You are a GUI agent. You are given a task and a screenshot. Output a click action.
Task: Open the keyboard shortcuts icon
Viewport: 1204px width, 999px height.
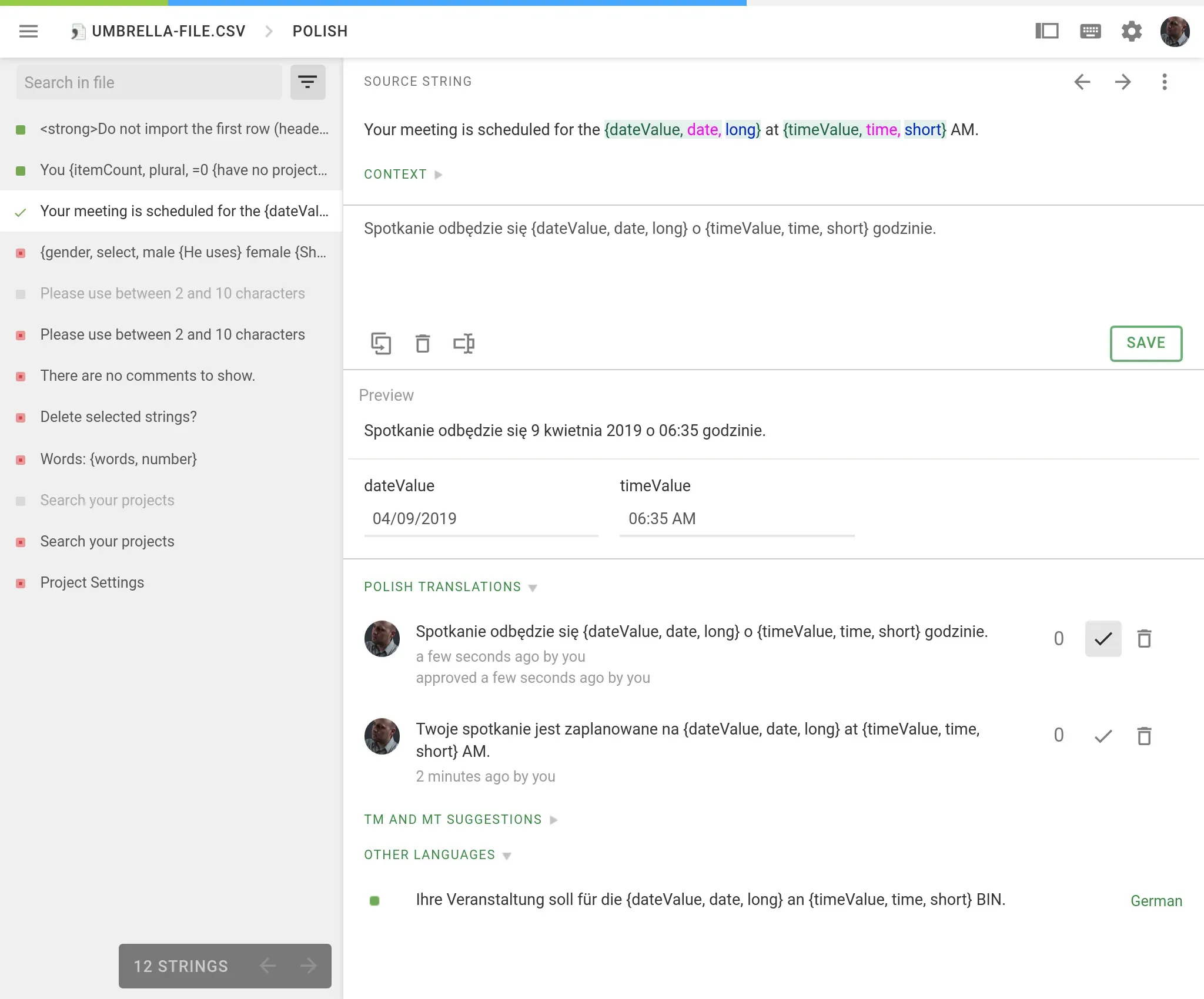coord(1090,31)
